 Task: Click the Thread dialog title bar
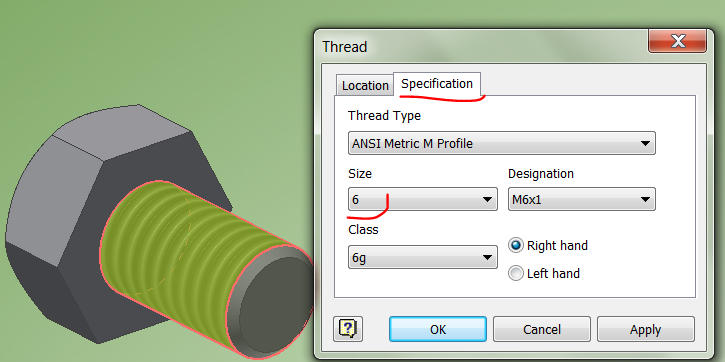pyautogui.click(x=481, y=46)
